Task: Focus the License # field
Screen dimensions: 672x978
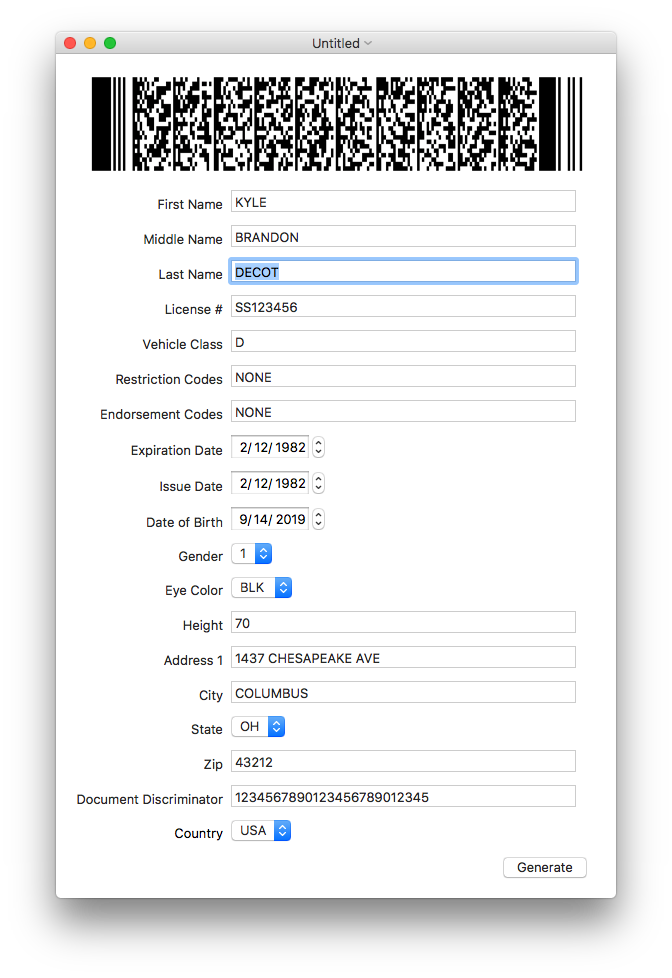Action: pyautogui.click(x=403, y=307)
